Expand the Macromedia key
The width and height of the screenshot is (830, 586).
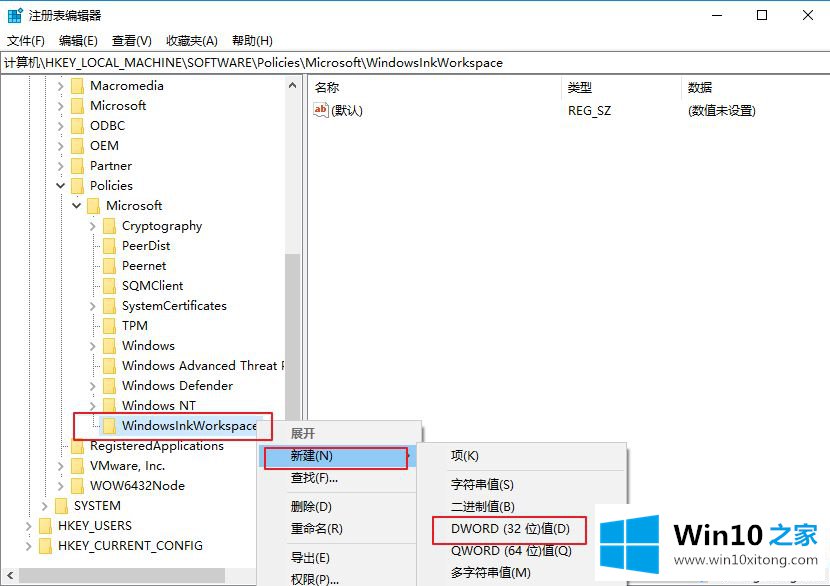pos(60,86)
